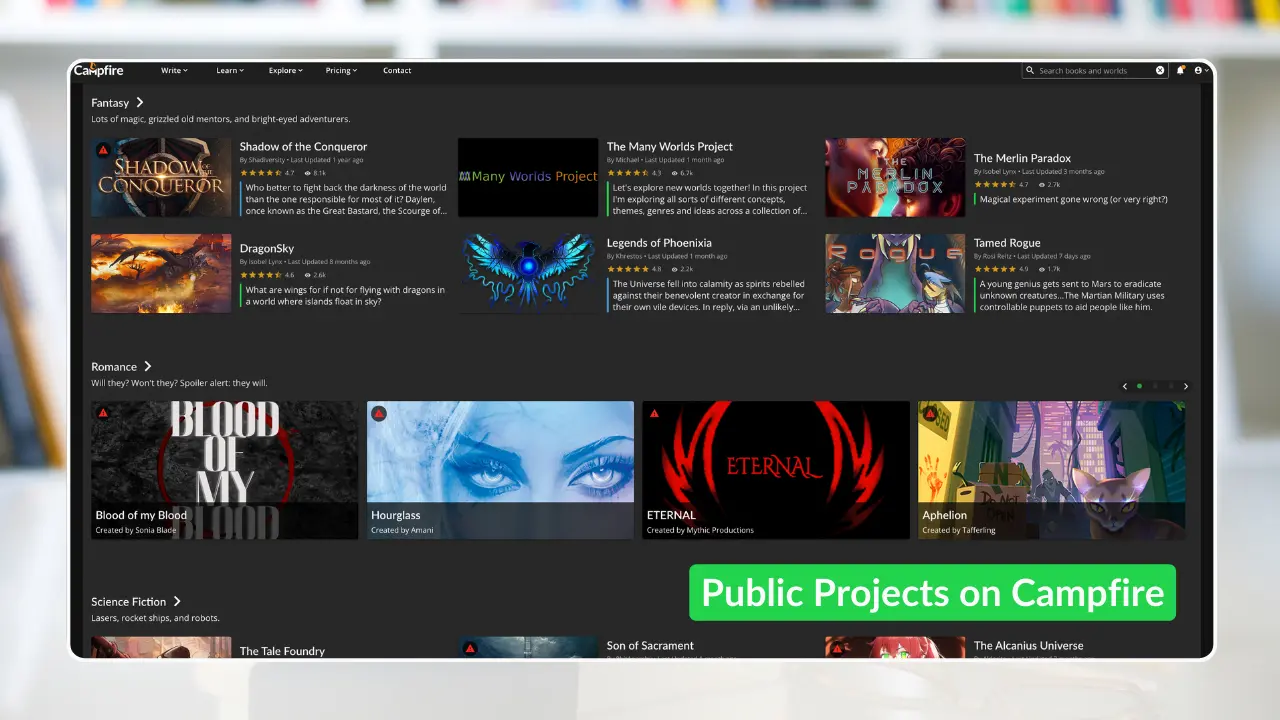Open the user account avatar menu
Viewport: 1280px width, 720px height.
[x=1199, y=70]
